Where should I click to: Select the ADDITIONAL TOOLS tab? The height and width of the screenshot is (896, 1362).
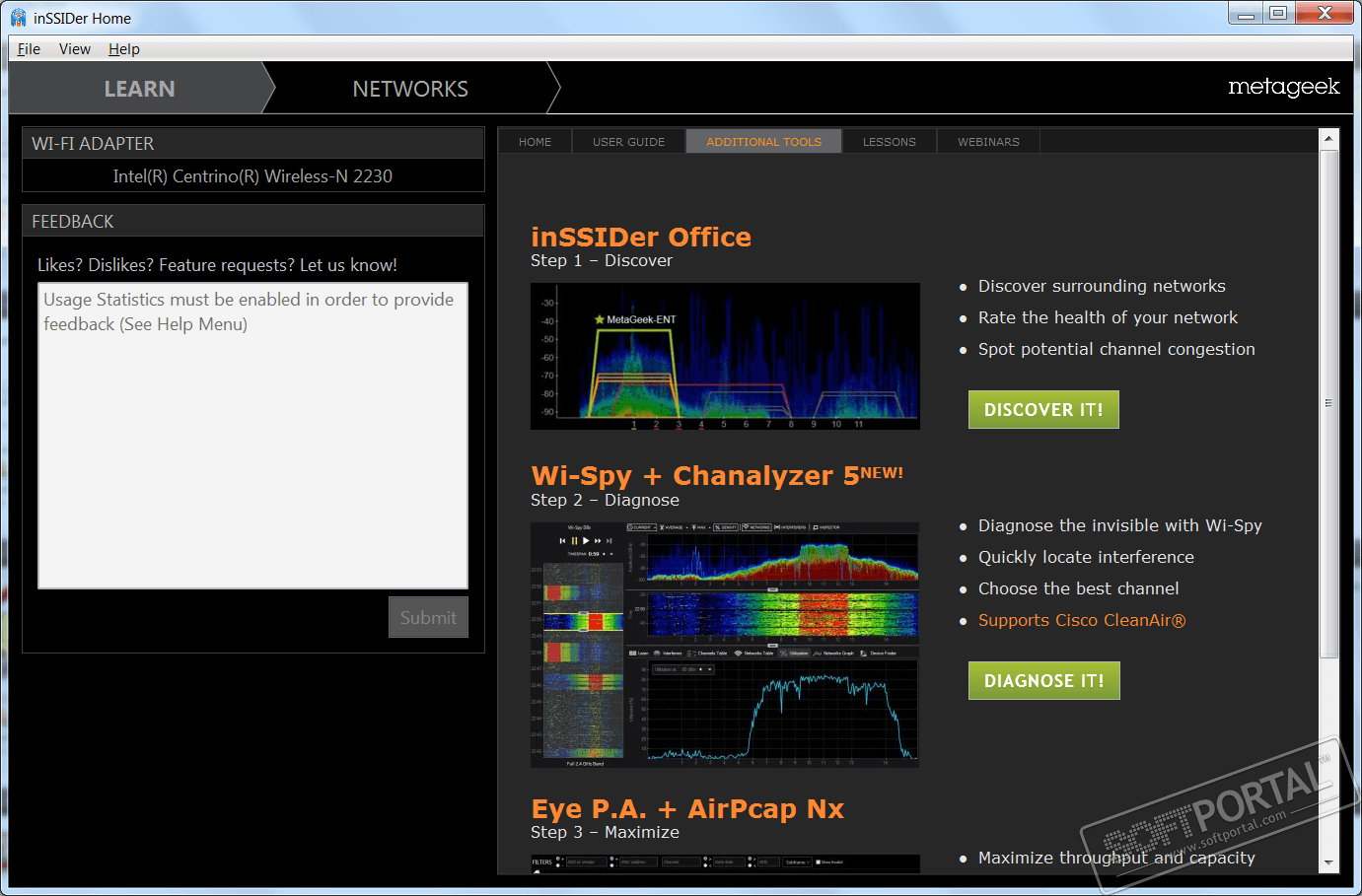[x=763, y=142]
